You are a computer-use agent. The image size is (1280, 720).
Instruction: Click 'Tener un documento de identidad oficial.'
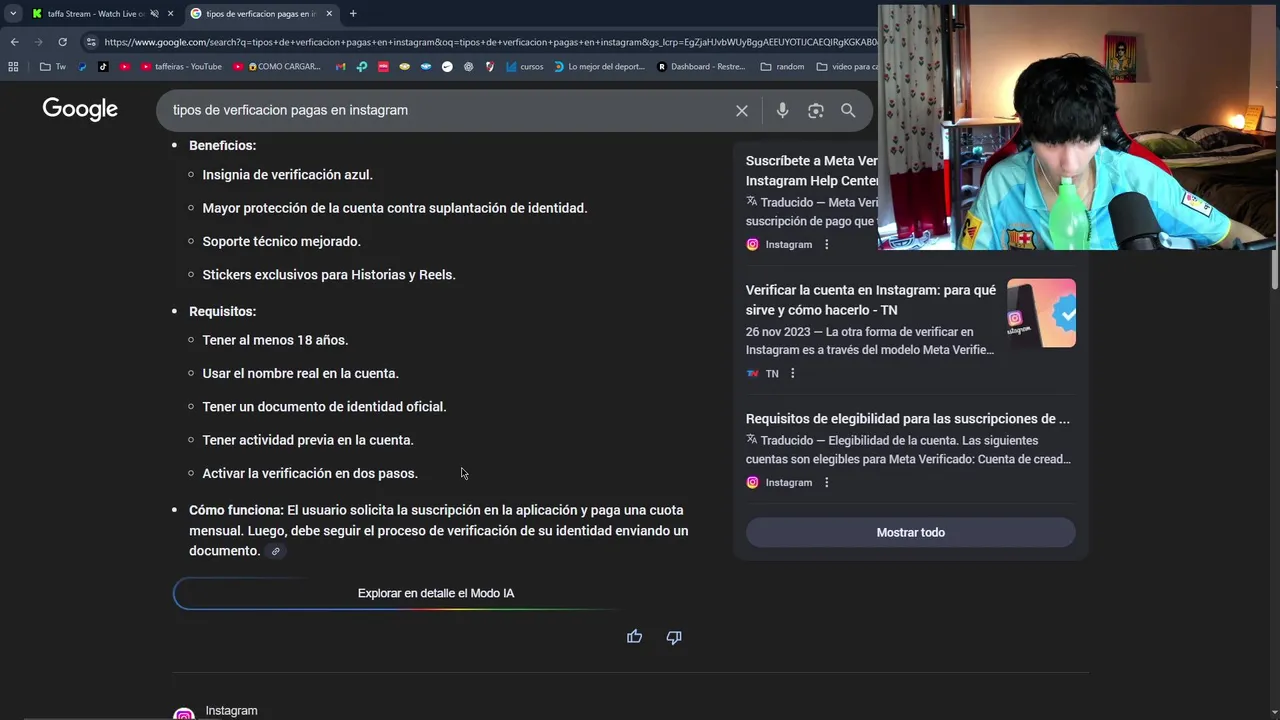click(x=324, y=407)
